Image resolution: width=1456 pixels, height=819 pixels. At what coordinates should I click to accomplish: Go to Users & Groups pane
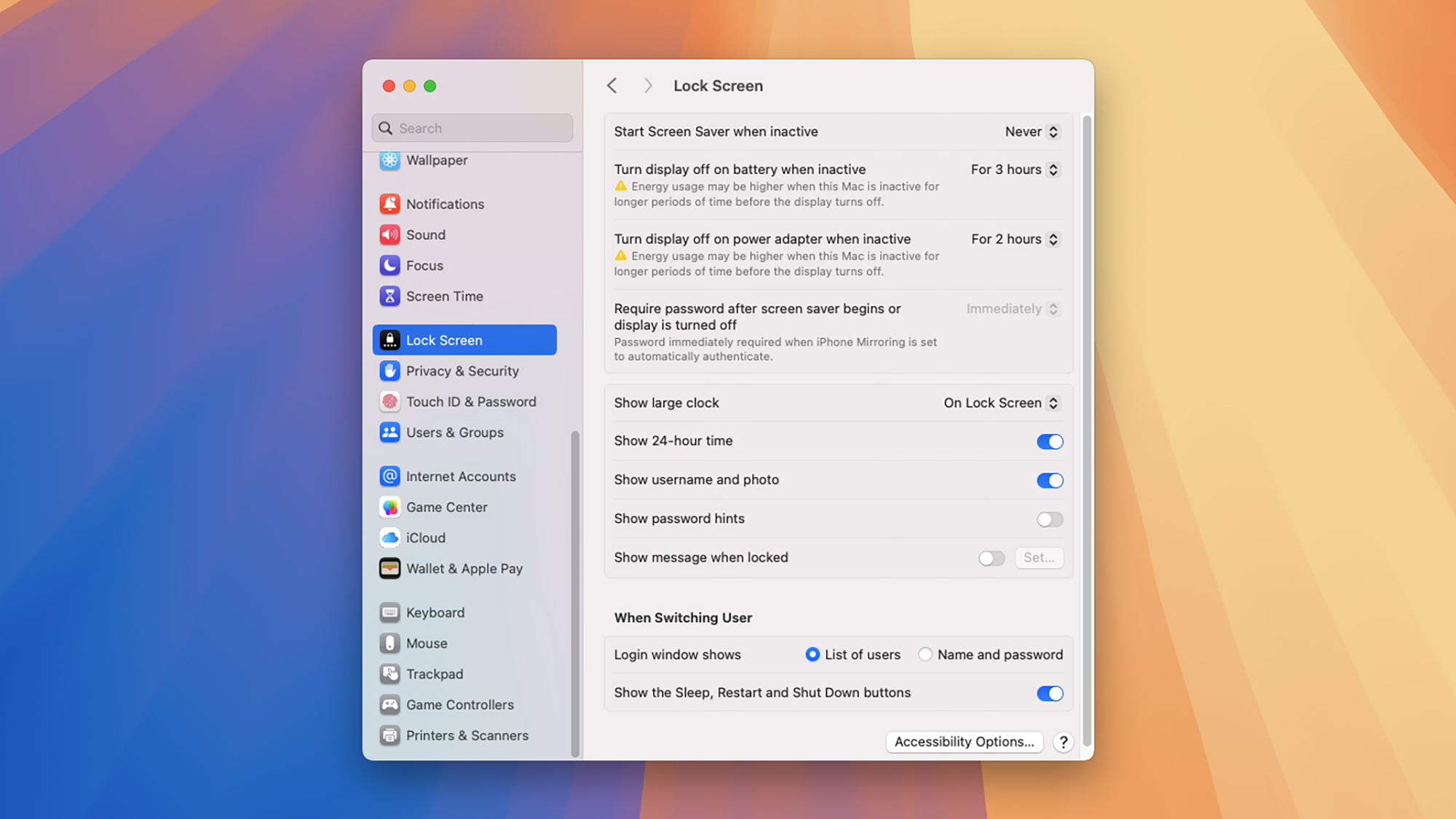(x=454, y=432)
